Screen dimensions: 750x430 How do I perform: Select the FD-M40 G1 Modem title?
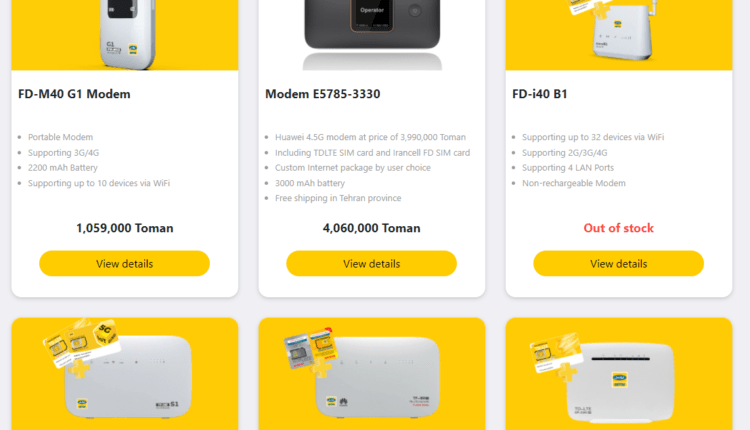point(74,94)
